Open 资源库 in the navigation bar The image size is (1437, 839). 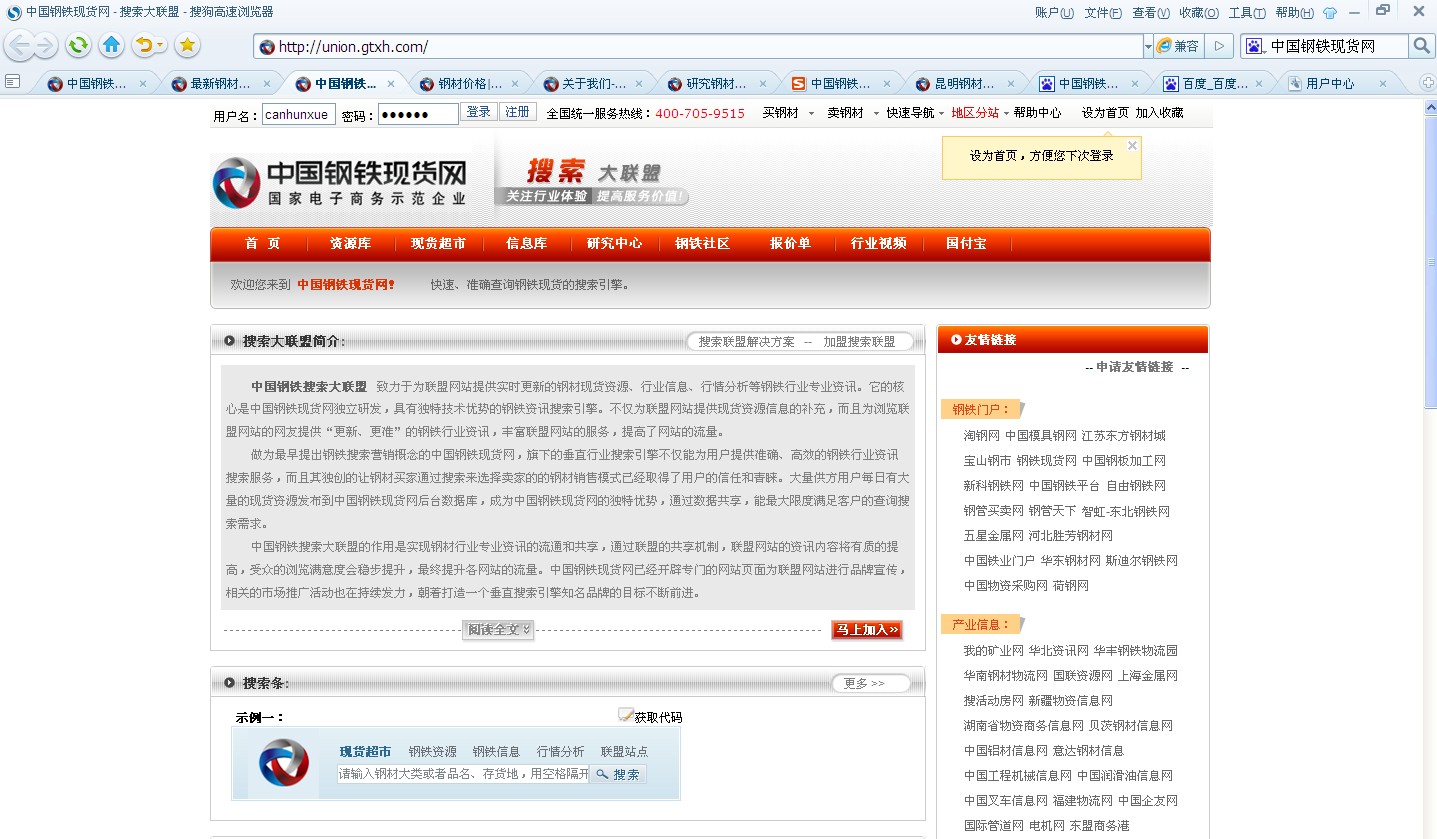(350, 244)
